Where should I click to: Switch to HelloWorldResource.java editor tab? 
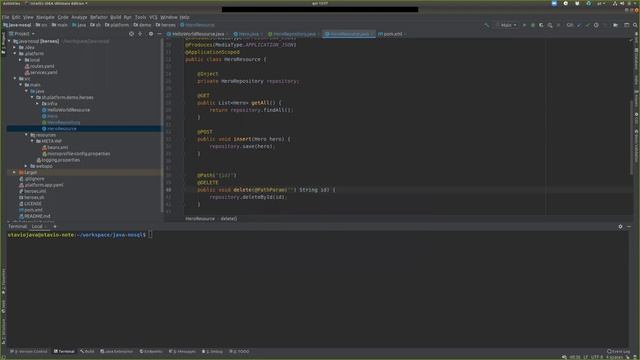198,34
